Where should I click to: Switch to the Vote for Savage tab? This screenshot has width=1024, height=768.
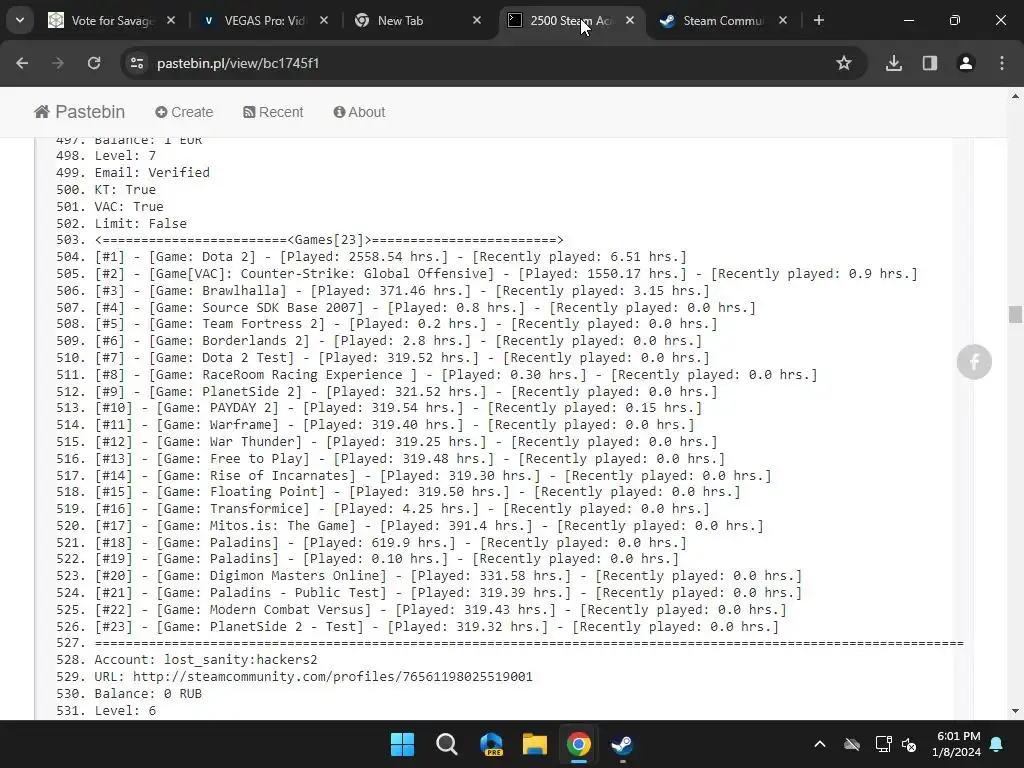(112, 20)
